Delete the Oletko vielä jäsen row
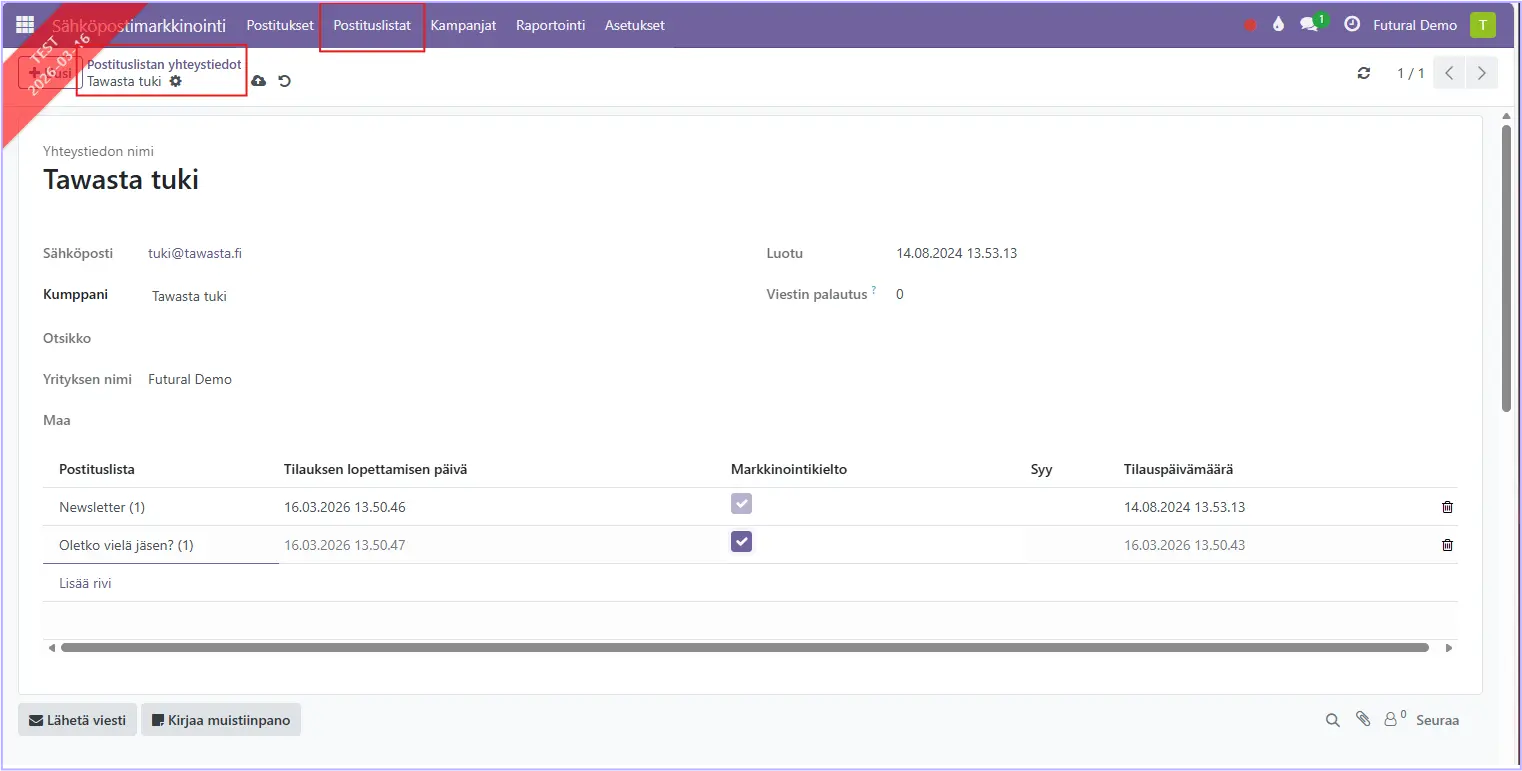Image resolution: width=1522 pixels, height=771 pixels. click(1447, 545)
